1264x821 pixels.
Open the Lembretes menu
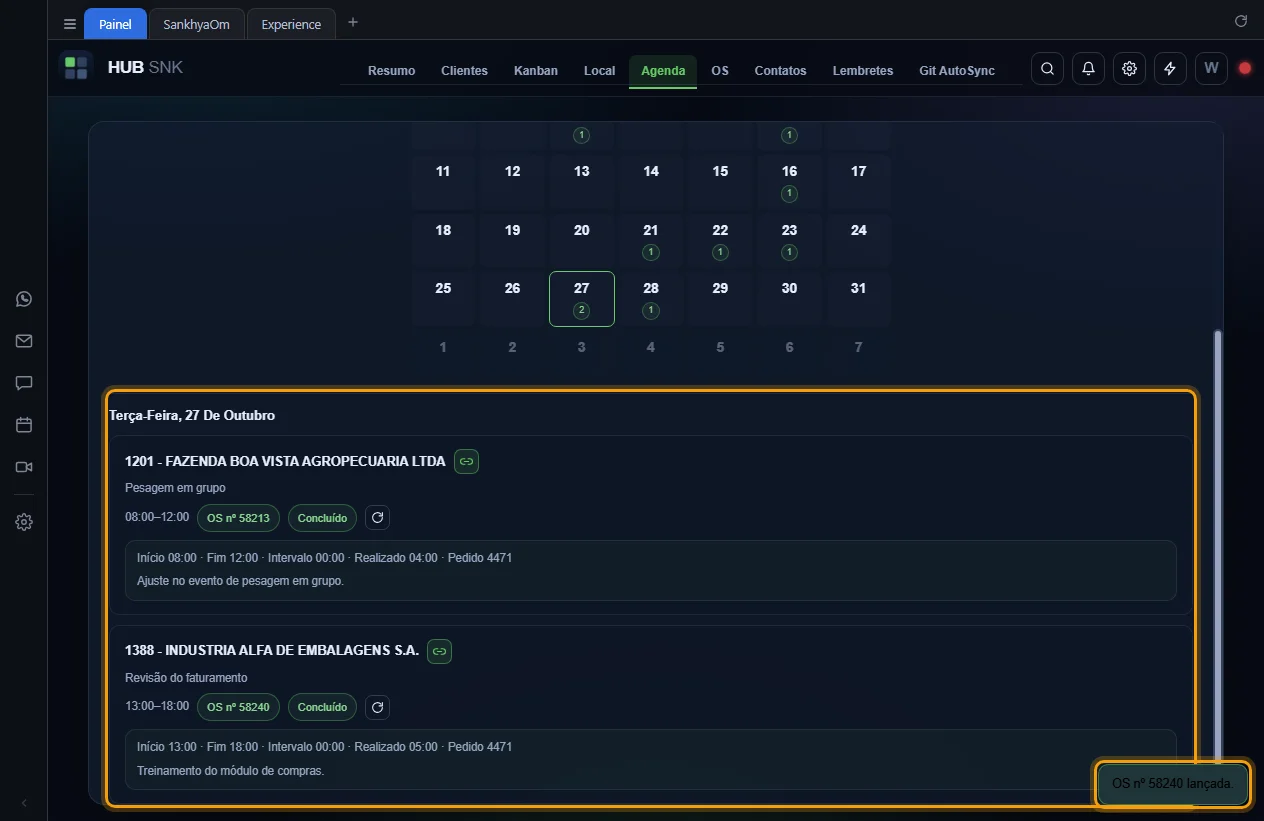coord(863,70)
